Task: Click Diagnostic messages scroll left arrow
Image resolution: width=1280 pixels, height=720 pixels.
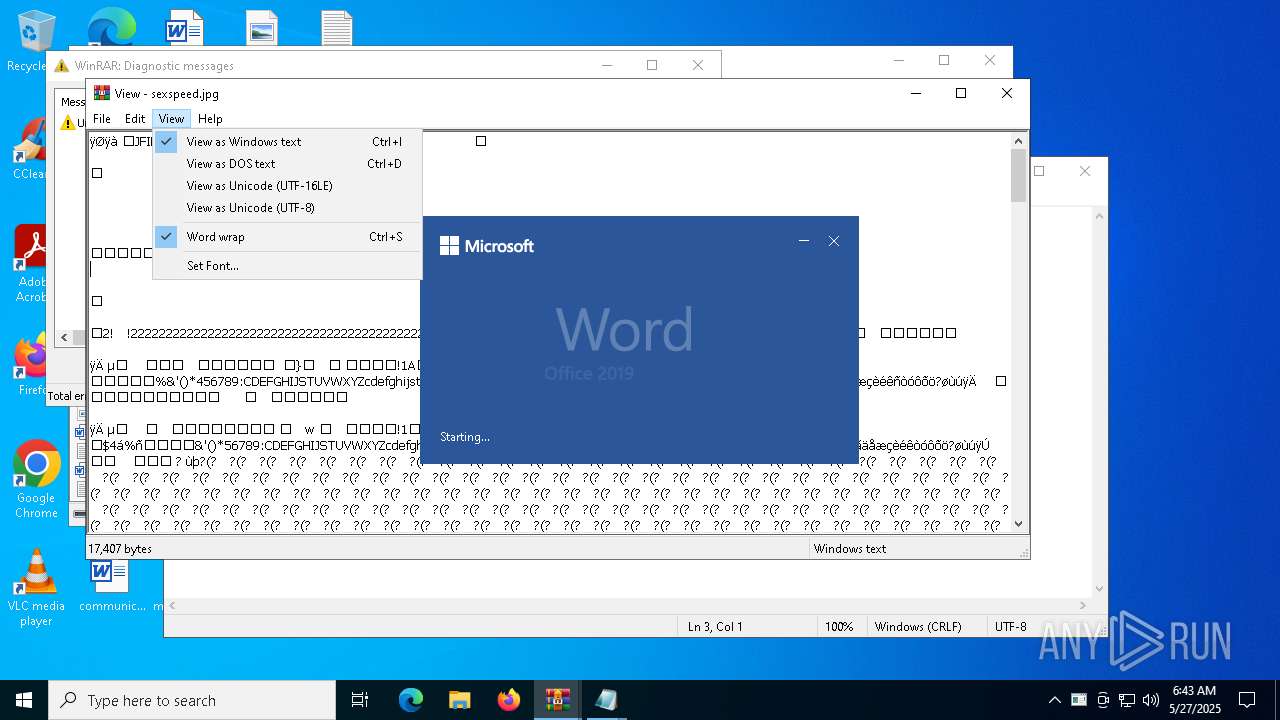Action: pos(65,338)
